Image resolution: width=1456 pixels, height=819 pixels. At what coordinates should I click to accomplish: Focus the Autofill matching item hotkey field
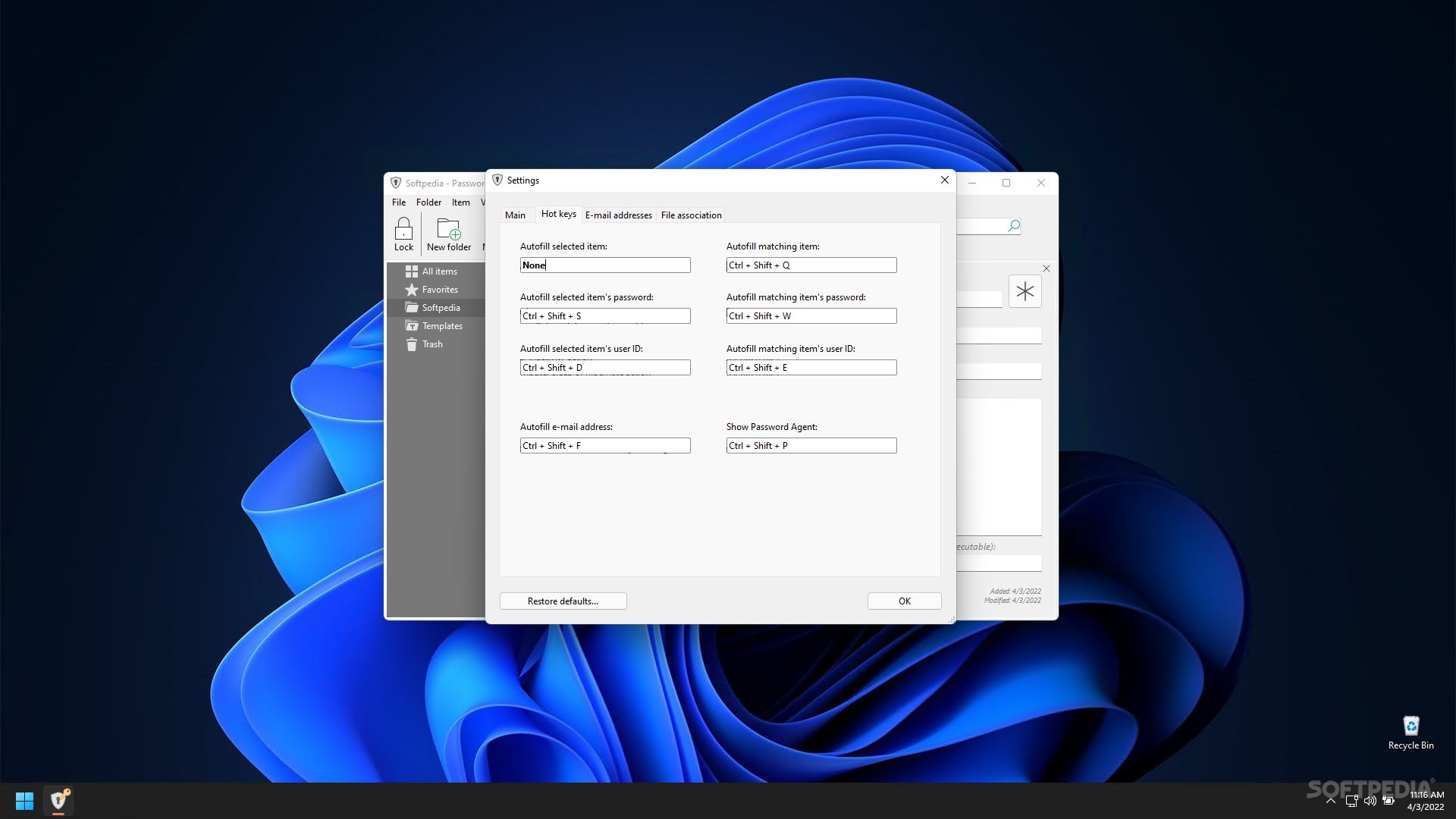(811, 265)
